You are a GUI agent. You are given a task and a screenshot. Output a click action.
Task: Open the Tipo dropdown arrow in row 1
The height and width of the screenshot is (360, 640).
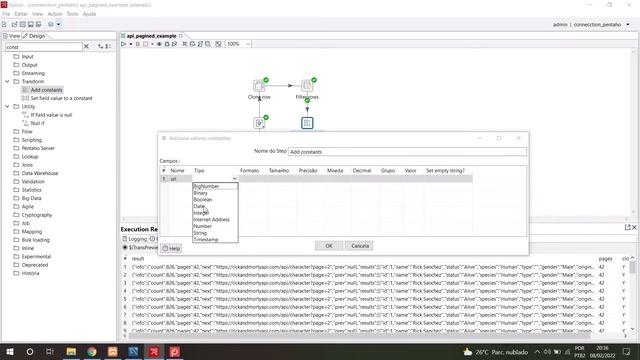point(234,179)
